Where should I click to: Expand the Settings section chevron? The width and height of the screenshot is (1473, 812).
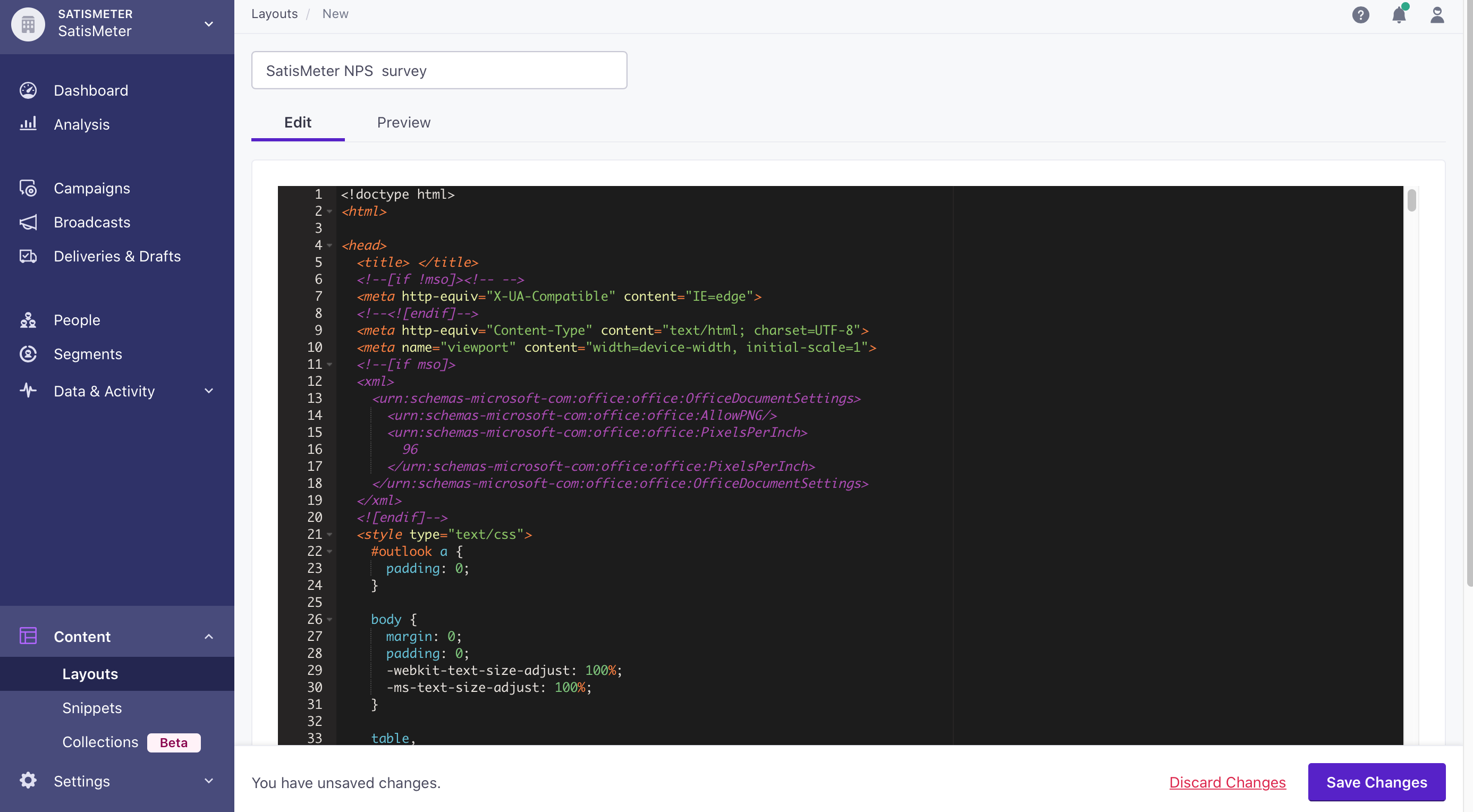[x=209, y=781]
